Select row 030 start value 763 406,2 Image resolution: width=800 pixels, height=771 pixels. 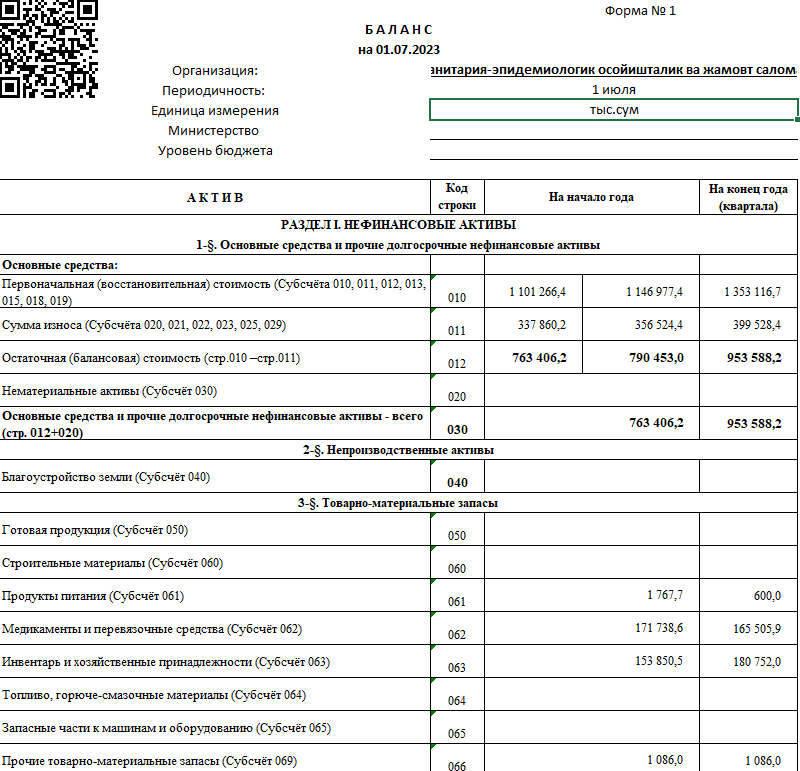591,423
